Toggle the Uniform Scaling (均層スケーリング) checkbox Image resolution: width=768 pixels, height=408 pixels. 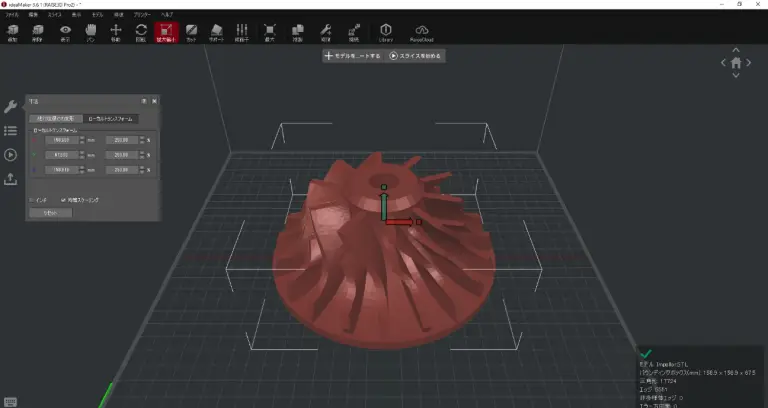tap(64, 199)
